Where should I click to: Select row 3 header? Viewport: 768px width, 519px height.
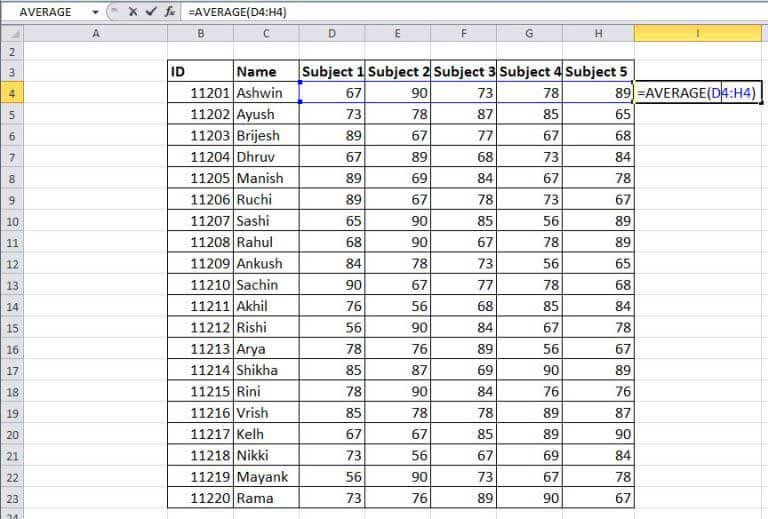pos(12,72)
